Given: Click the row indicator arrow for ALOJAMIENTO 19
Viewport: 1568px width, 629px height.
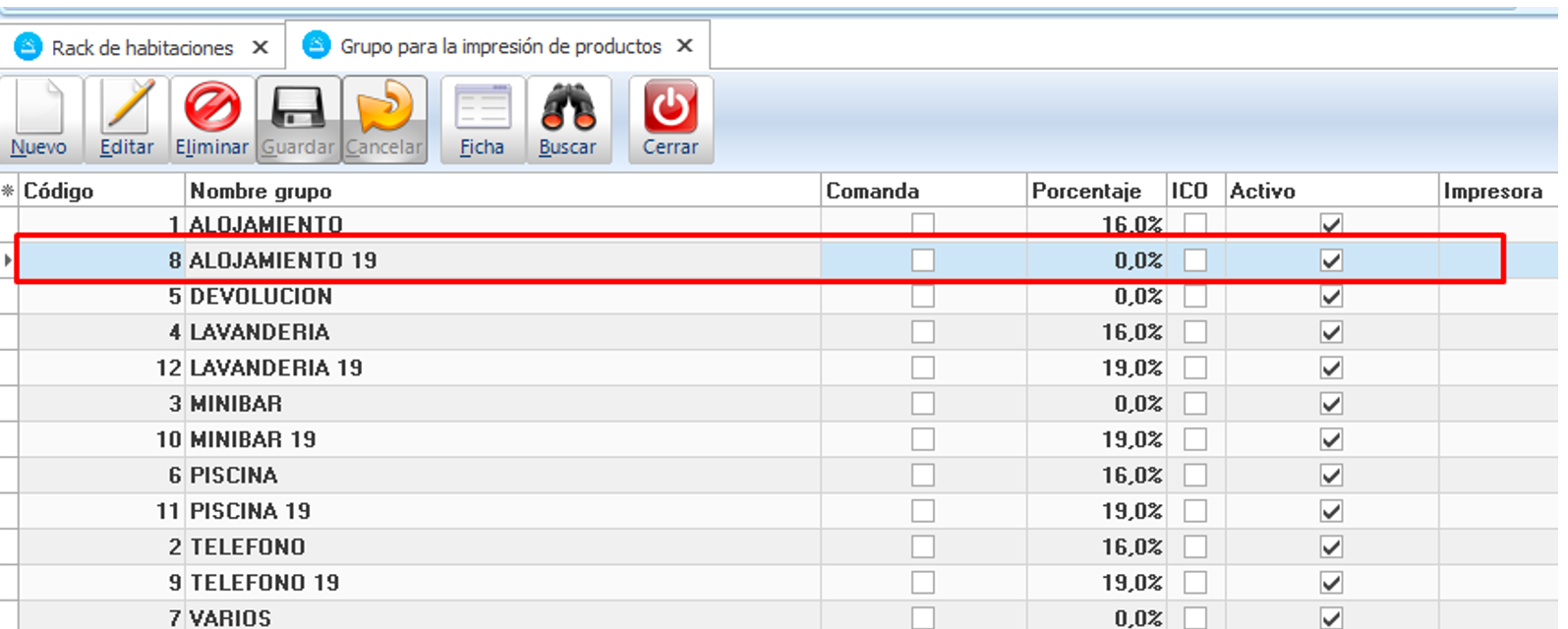Looking at the screenshot, I should pos(9,260).
